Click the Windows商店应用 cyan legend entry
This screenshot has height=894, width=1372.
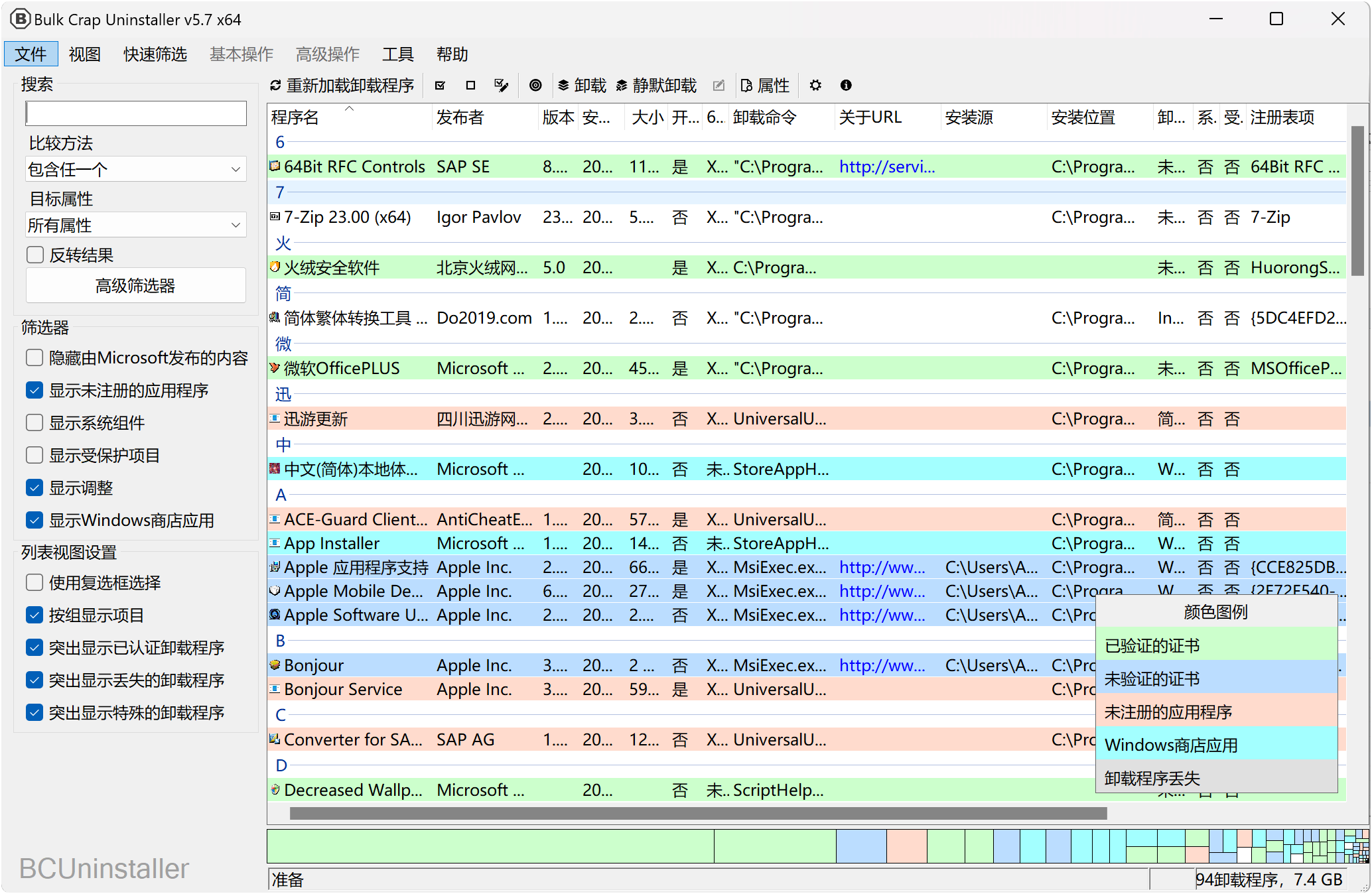(x=1216, y=745)
